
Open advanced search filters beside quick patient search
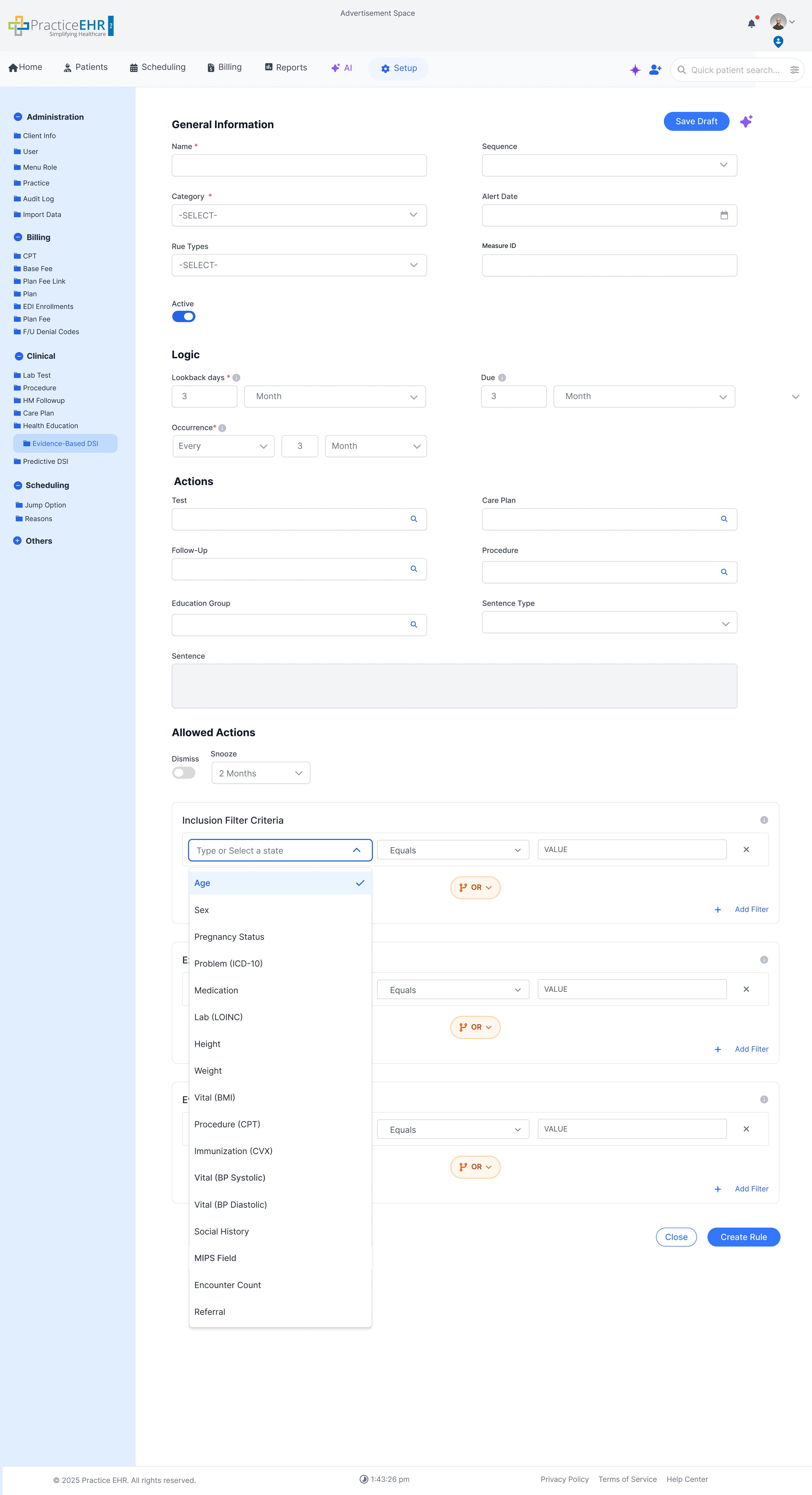[795, 70]
